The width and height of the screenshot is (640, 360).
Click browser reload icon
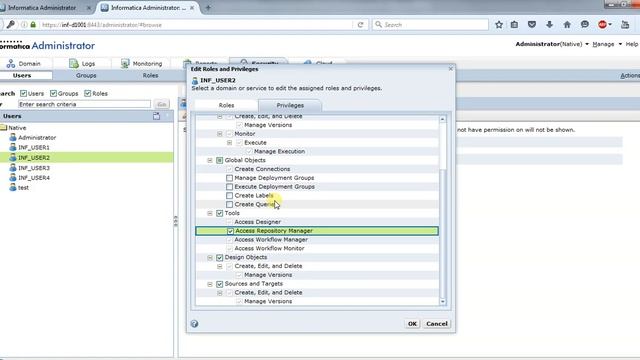tap(360, 25)
